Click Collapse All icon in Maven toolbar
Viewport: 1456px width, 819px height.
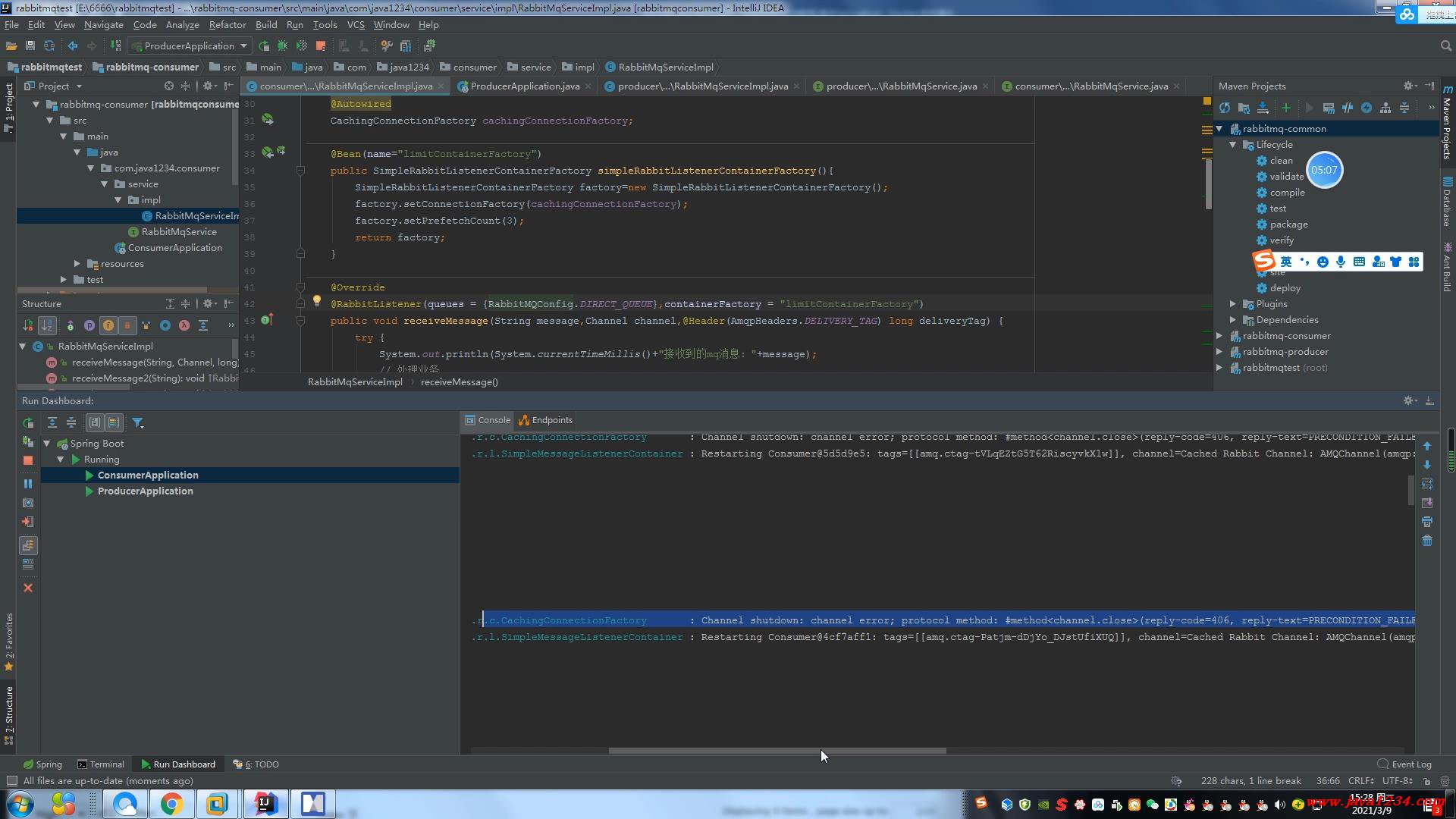[1404, 108]
